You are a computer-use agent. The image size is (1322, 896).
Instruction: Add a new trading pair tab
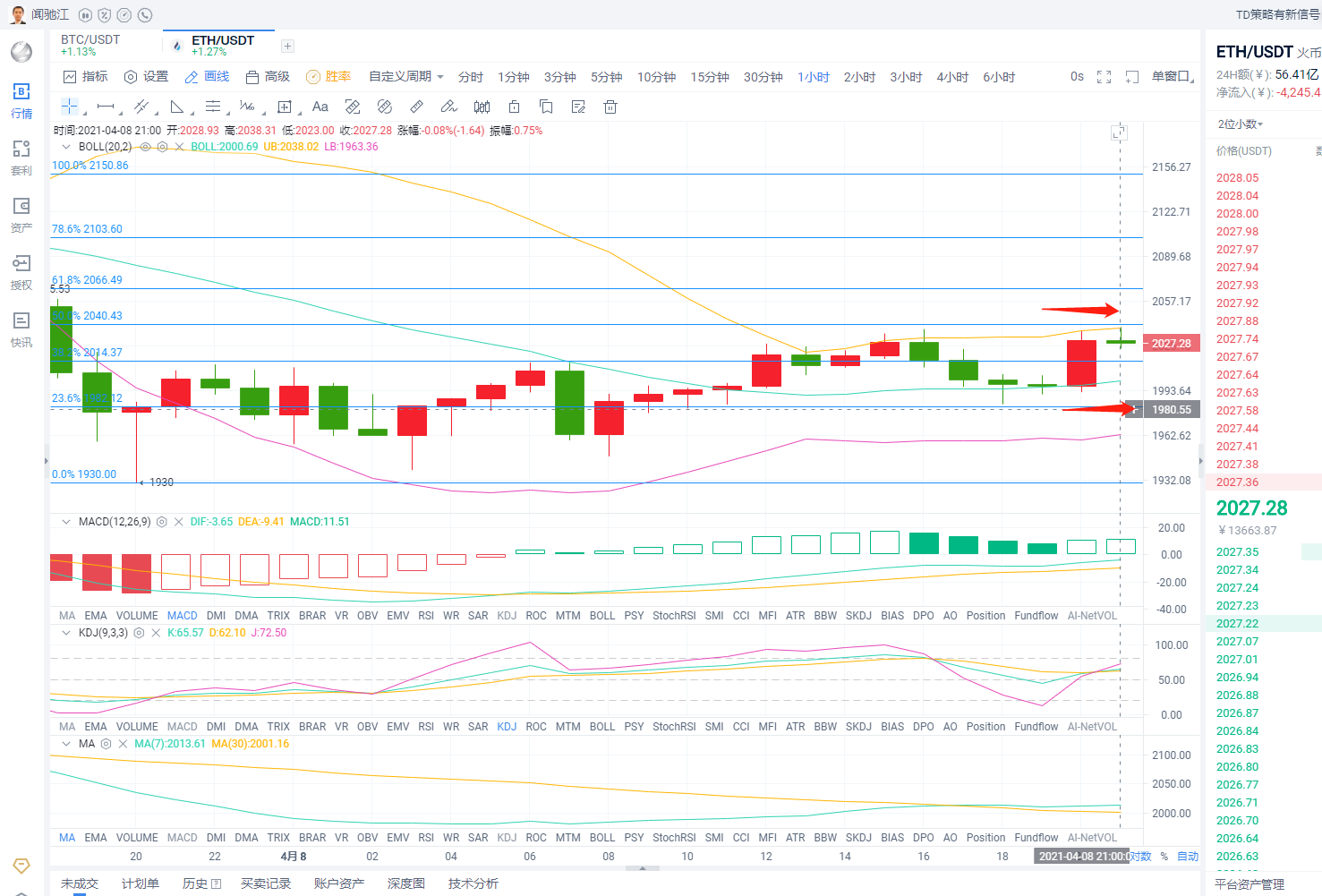point(287,47)
